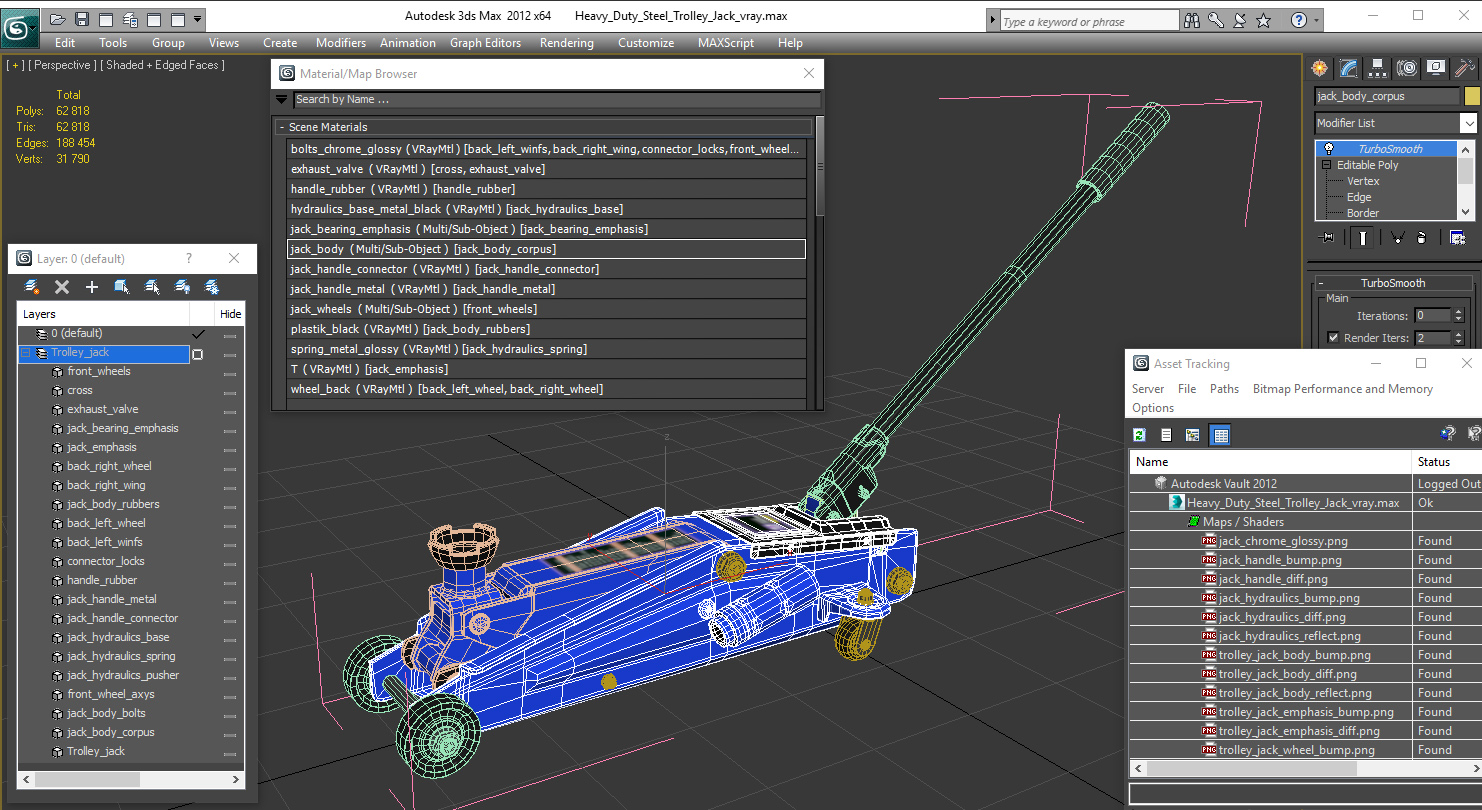Image resolution: width=1482 pixels, height=810 pixels.
Task: Toggle current-layer checkbox for Trolley_jack layer
Action: [198, 354]
